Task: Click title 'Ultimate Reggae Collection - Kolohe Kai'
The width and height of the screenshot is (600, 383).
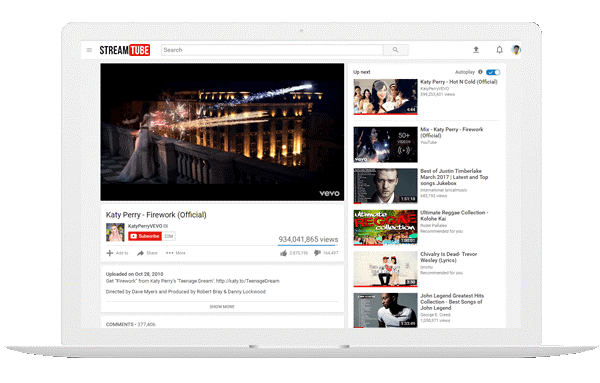Action: (454, 215)
